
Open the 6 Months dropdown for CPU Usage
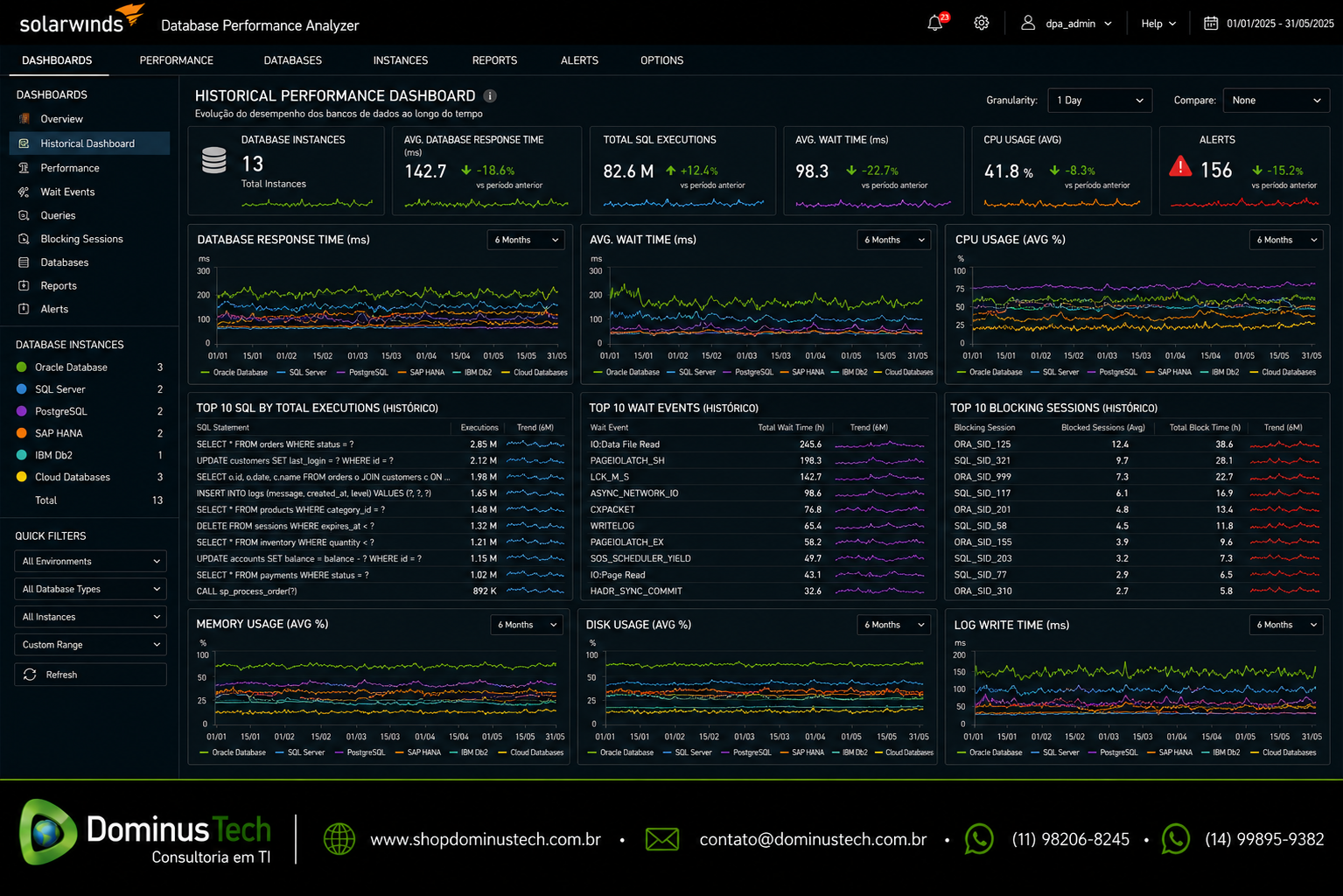click(x=1286, y=240)
